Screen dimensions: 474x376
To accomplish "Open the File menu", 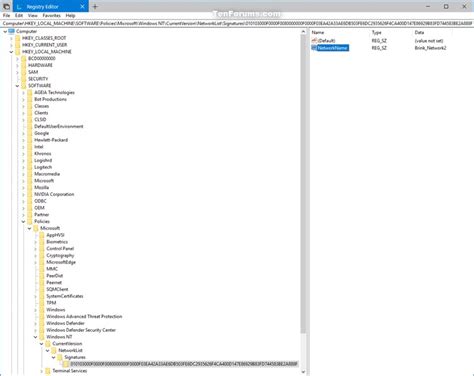I will point(6,16).
